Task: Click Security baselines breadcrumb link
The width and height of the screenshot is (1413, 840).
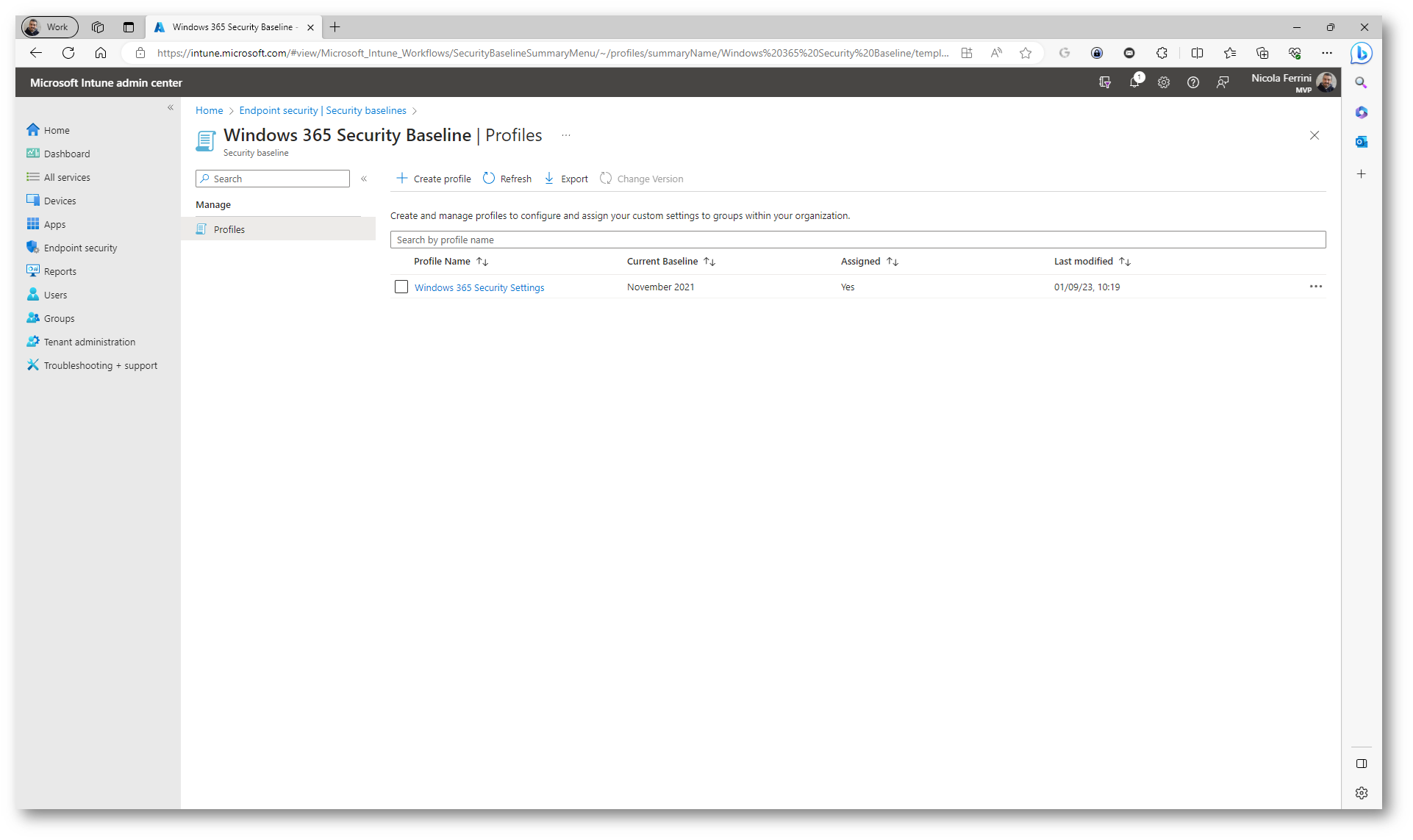Action: (365, 110)
